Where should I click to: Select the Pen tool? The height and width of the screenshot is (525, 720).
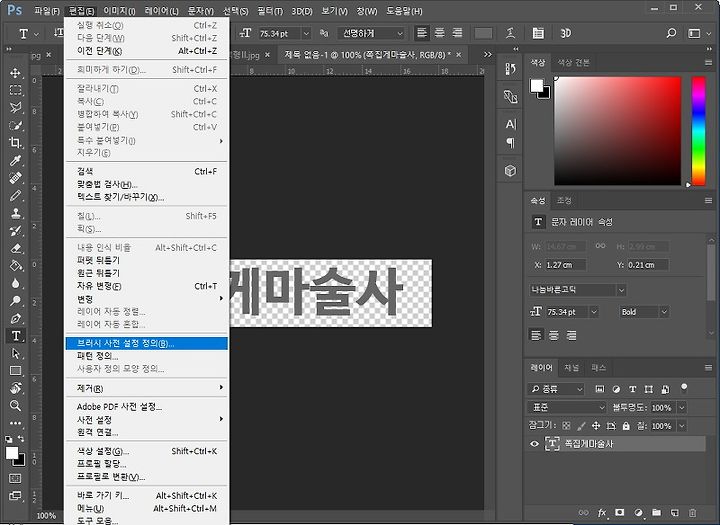pyautogui.click(x=15, y=318)
